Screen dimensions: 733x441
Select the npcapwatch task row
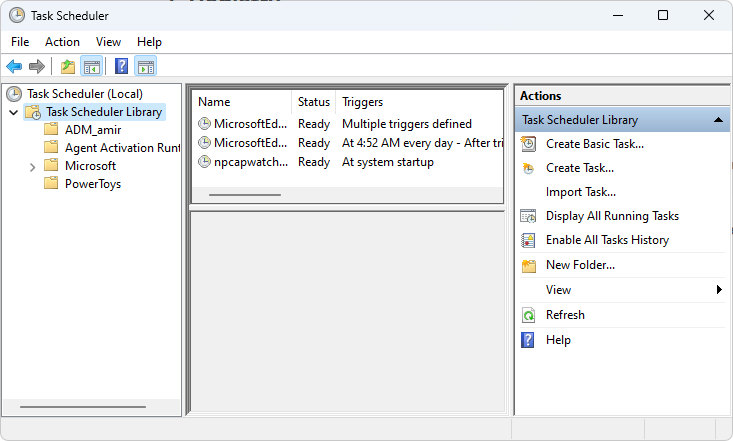pyautogui.click(x=347, y=162)
